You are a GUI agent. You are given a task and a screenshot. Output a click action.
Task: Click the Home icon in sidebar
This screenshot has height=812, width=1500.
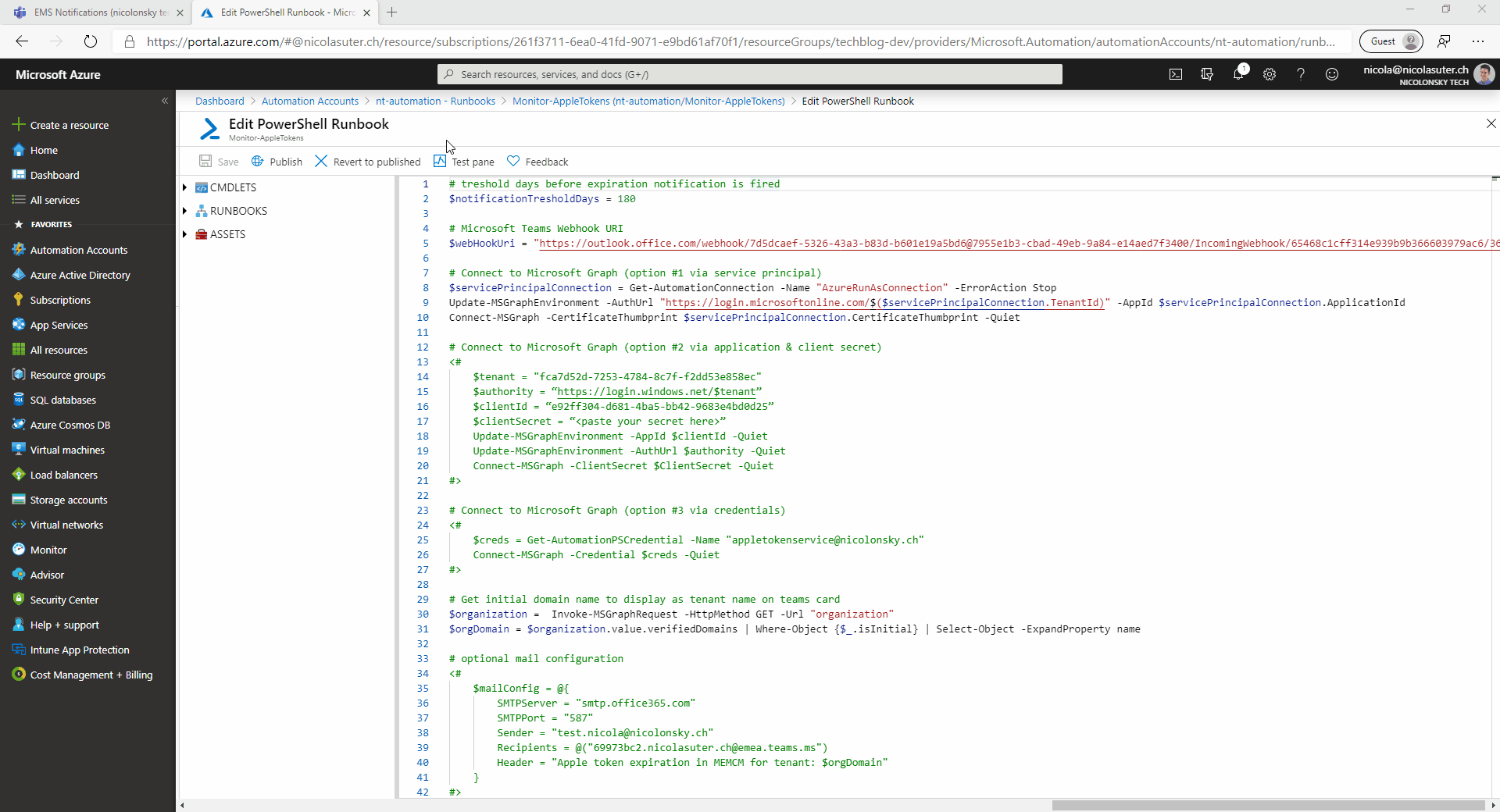coord(19,150)
